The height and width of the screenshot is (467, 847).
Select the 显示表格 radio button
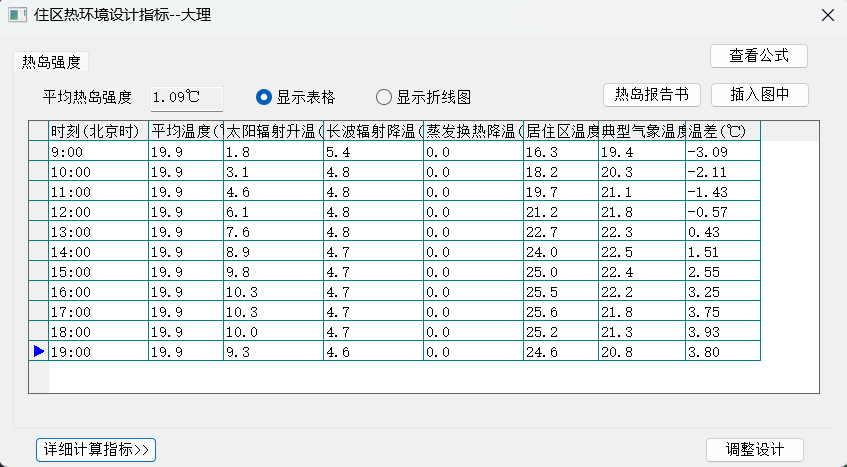[x=264, y=97]
